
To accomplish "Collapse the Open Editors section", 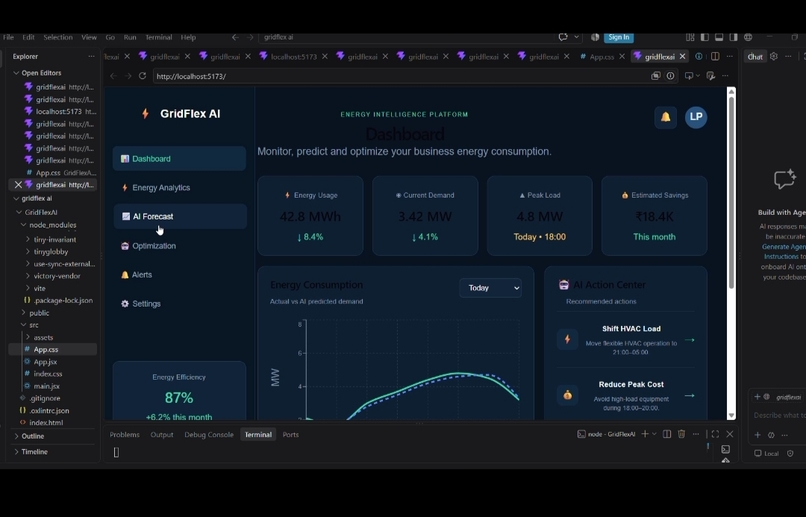I will point(16,73).
